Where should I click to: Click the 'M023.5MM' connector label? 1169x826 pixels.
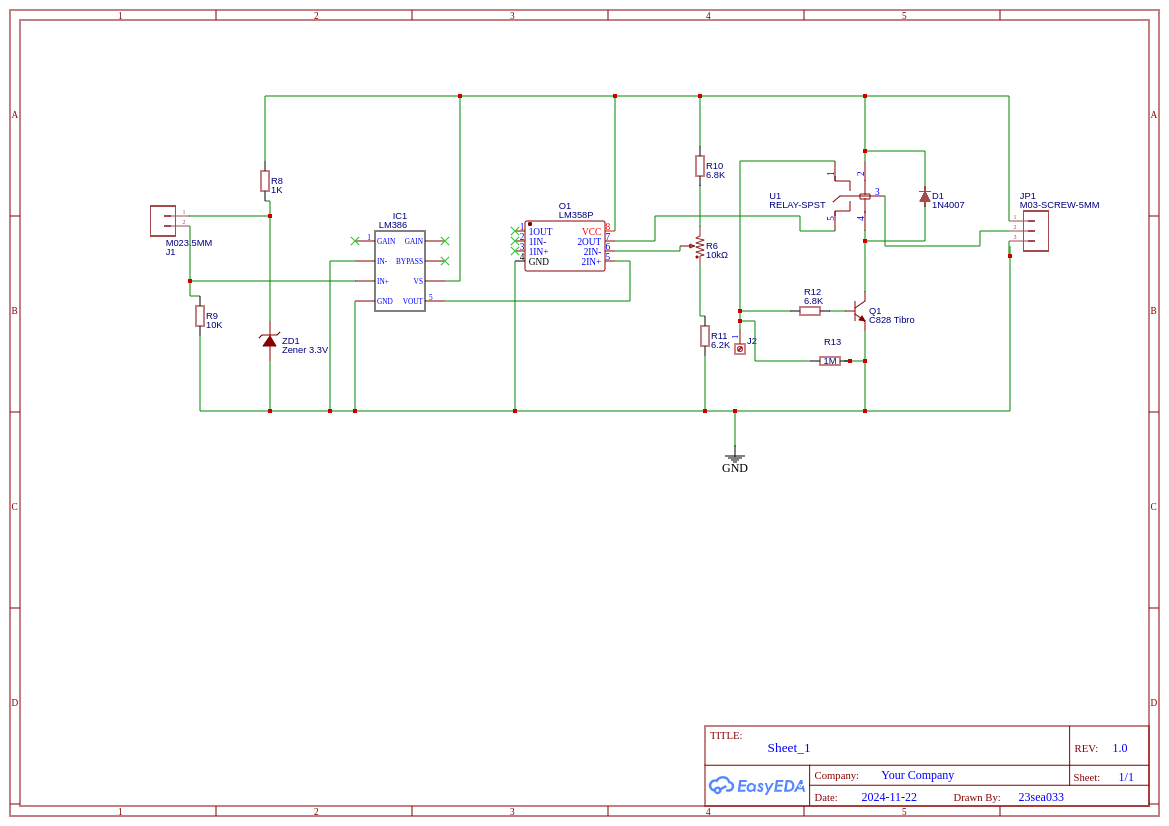pos(189,242)
